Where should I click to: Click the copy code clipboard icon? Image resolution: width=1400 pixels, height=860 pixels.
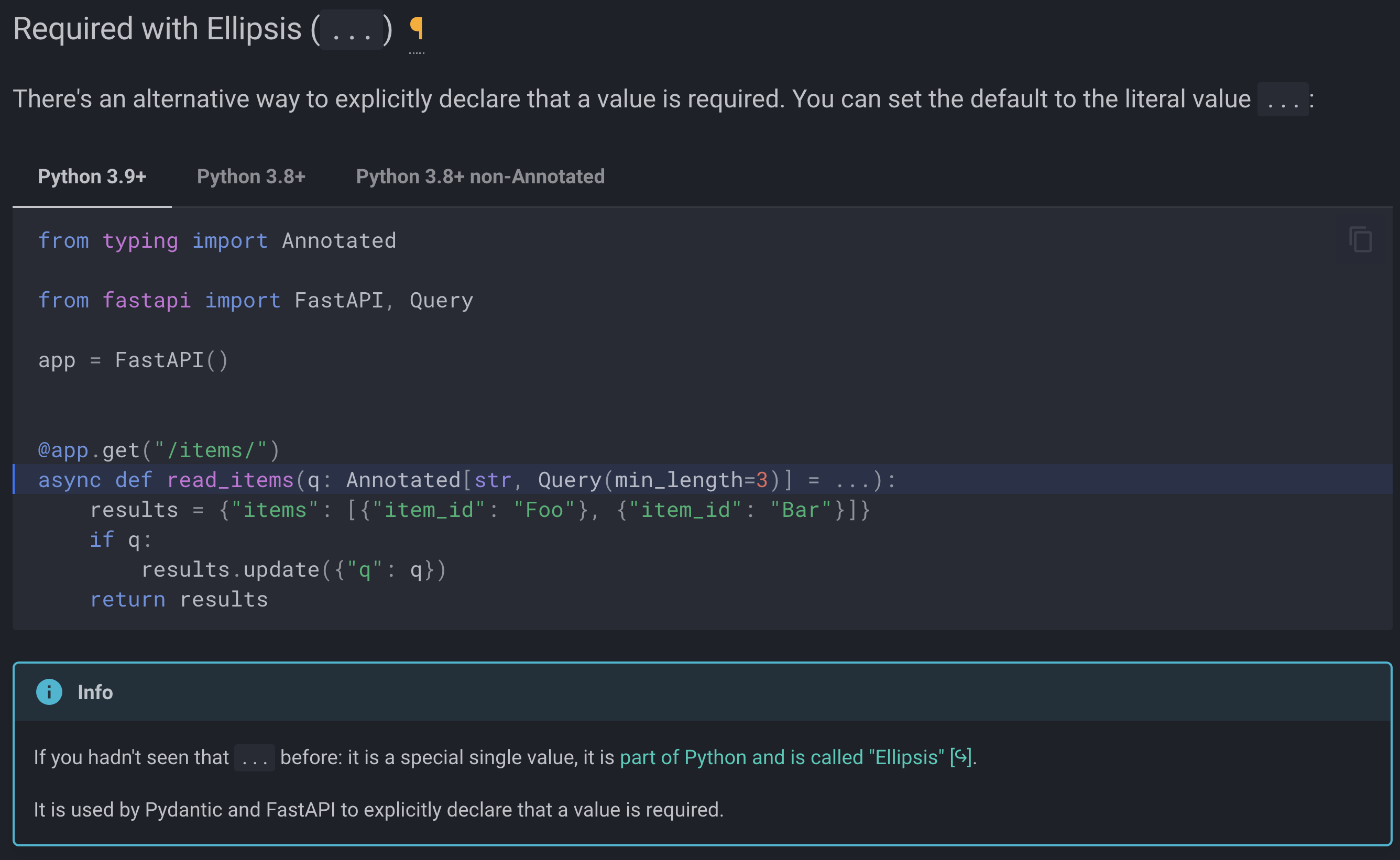coord(1360,239)
